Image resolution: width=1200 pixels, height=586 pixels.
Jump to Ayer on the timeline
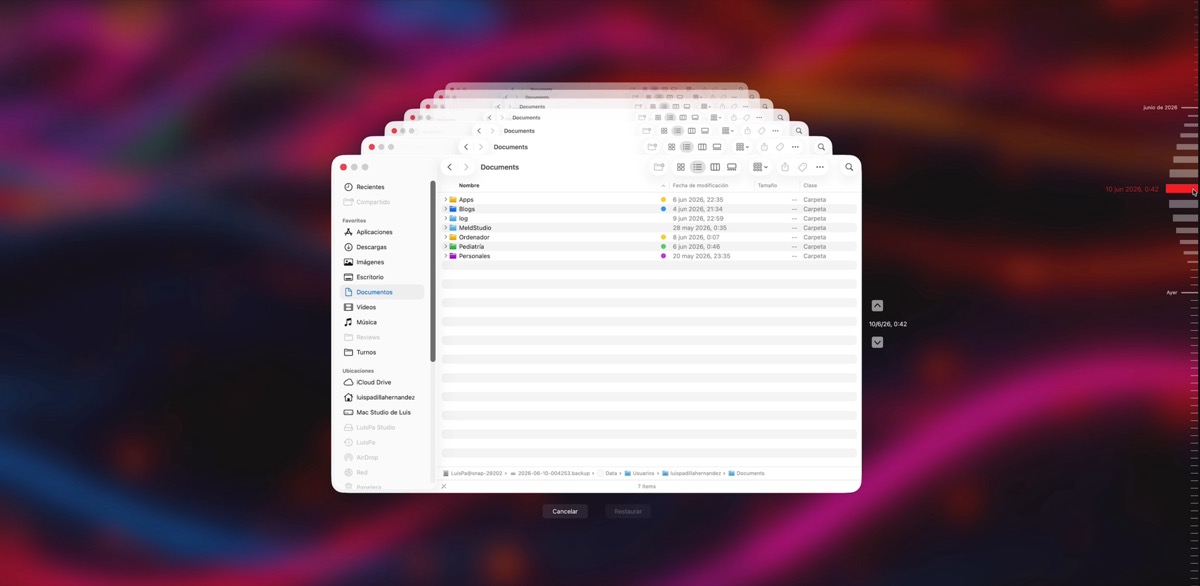click(x=1171, y=292)
